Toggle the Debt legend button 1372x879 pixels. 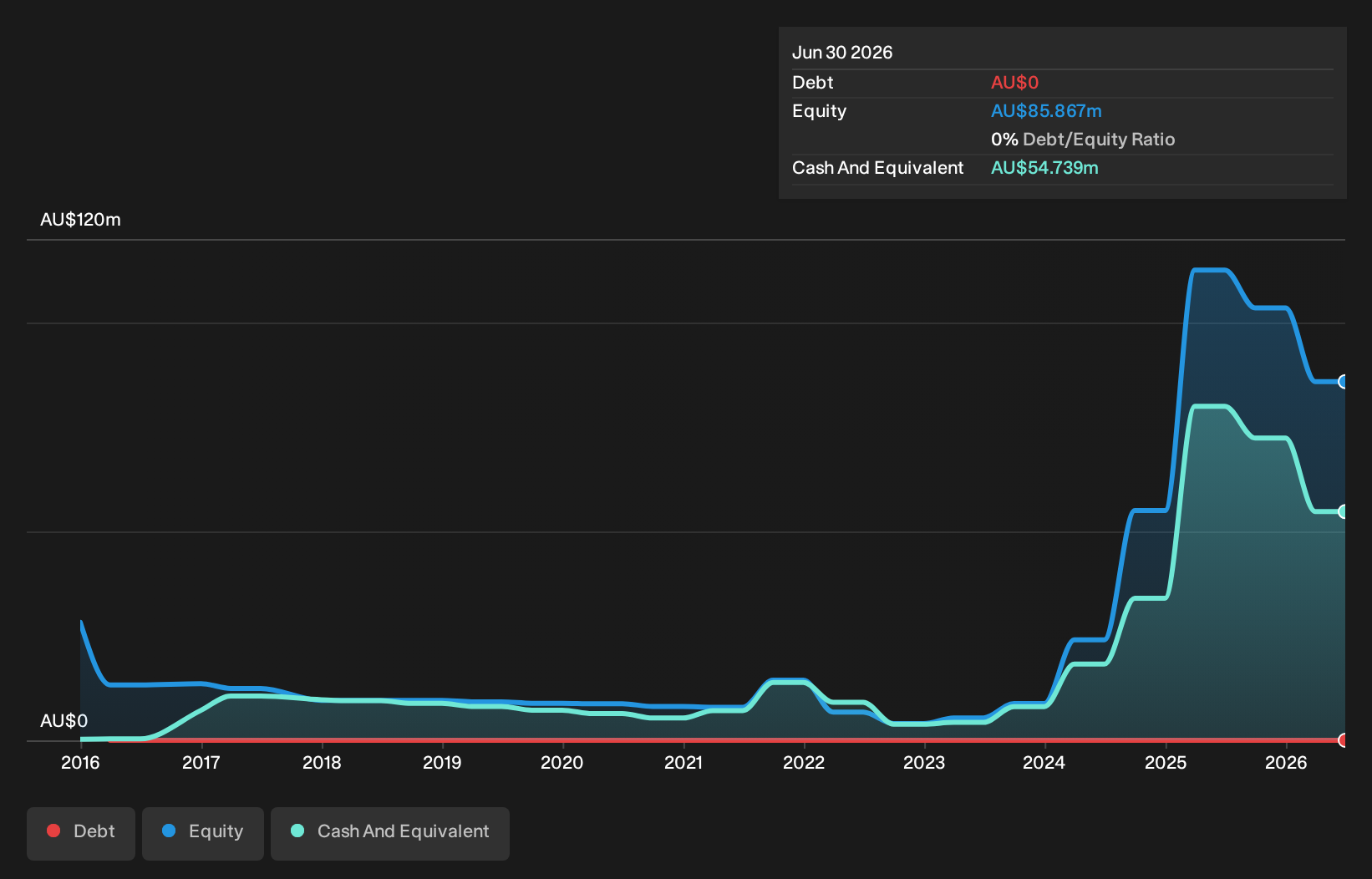81,833
